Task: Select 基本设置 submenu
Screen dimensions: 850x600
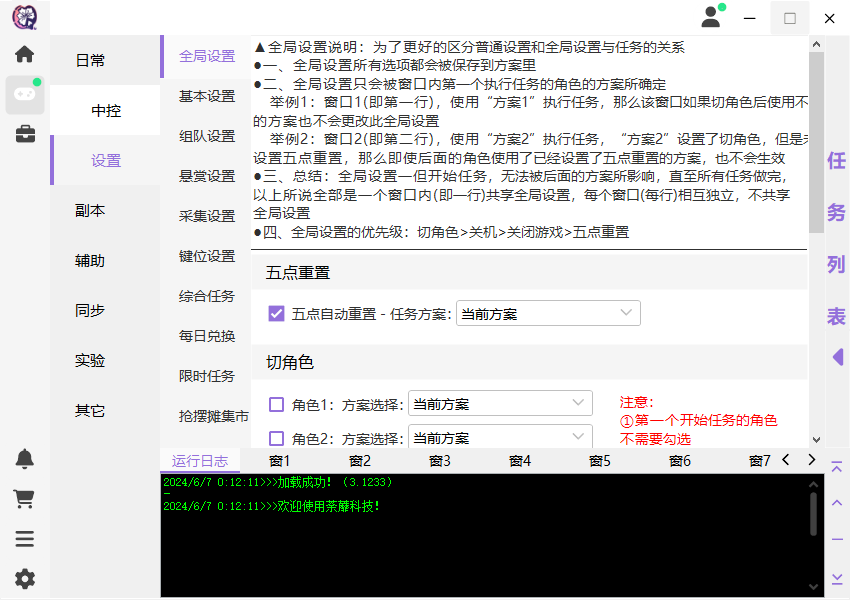Action: pyautogui.click(x=207, y=96)
